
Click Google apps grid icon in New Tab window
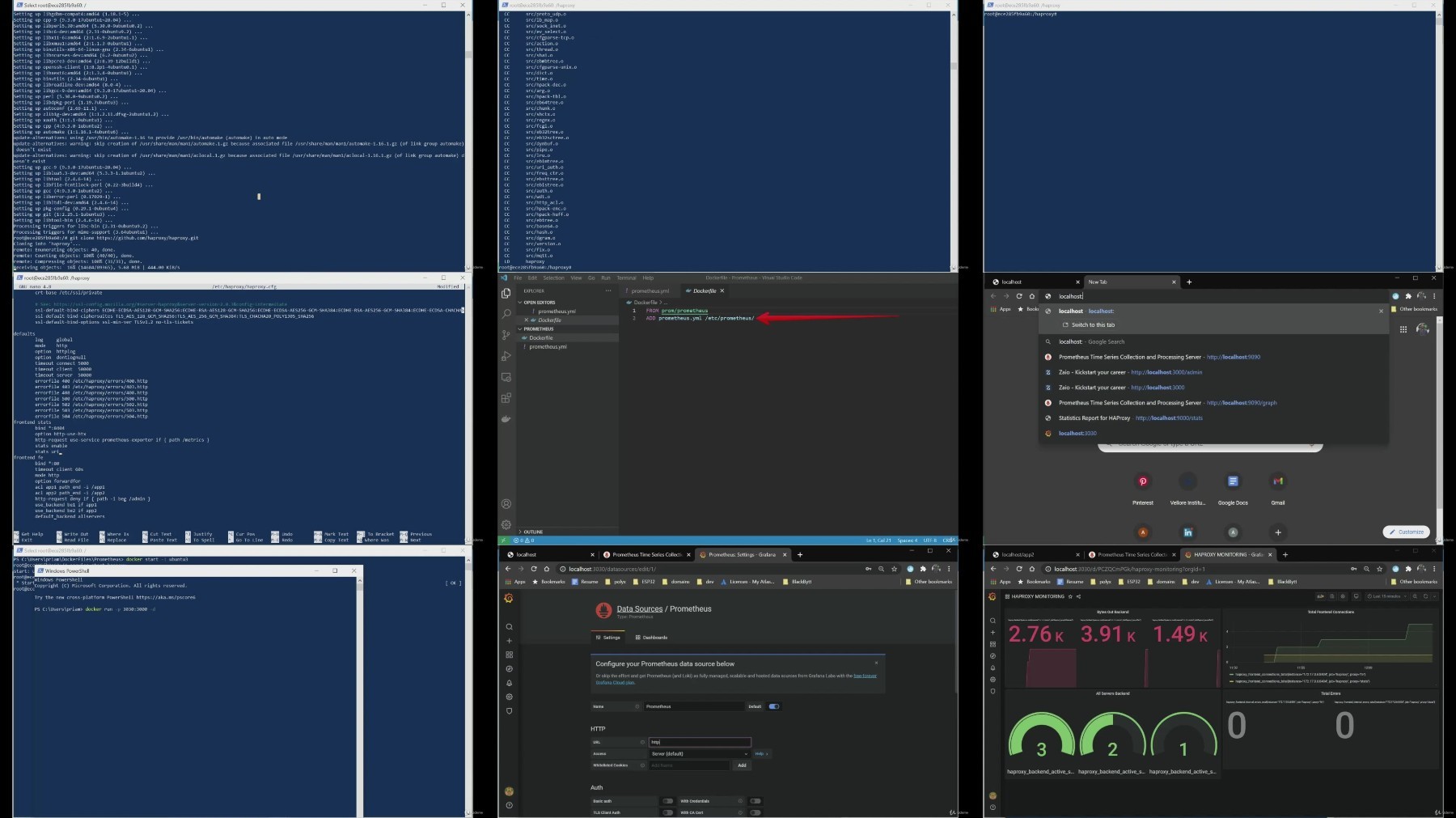(1403, 329)
